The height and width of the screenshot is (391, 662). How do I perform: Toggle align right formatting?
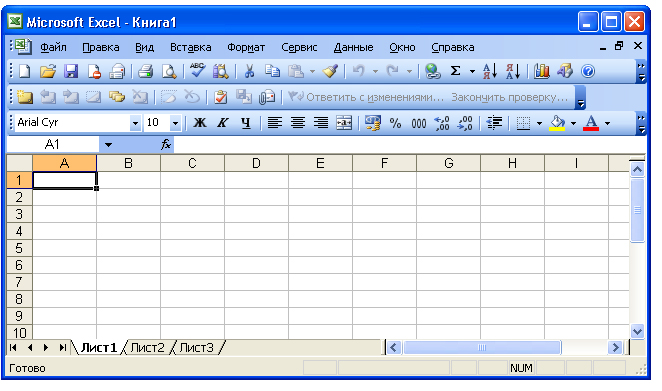tap(321, 123)
